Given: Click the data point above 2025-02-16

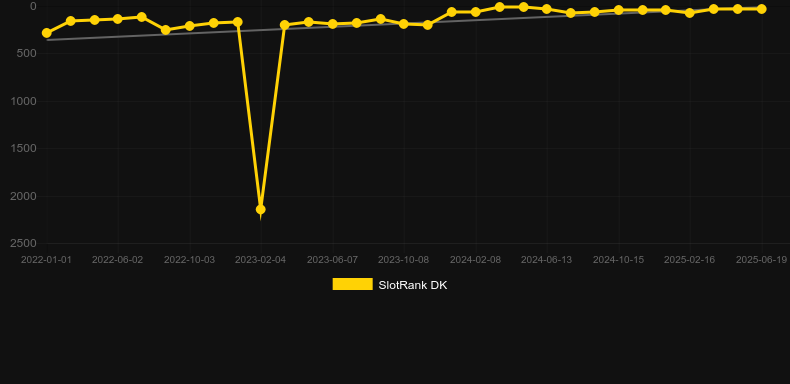Looking at the screenshot, I should pyautogui.click(x=690, y=13).
